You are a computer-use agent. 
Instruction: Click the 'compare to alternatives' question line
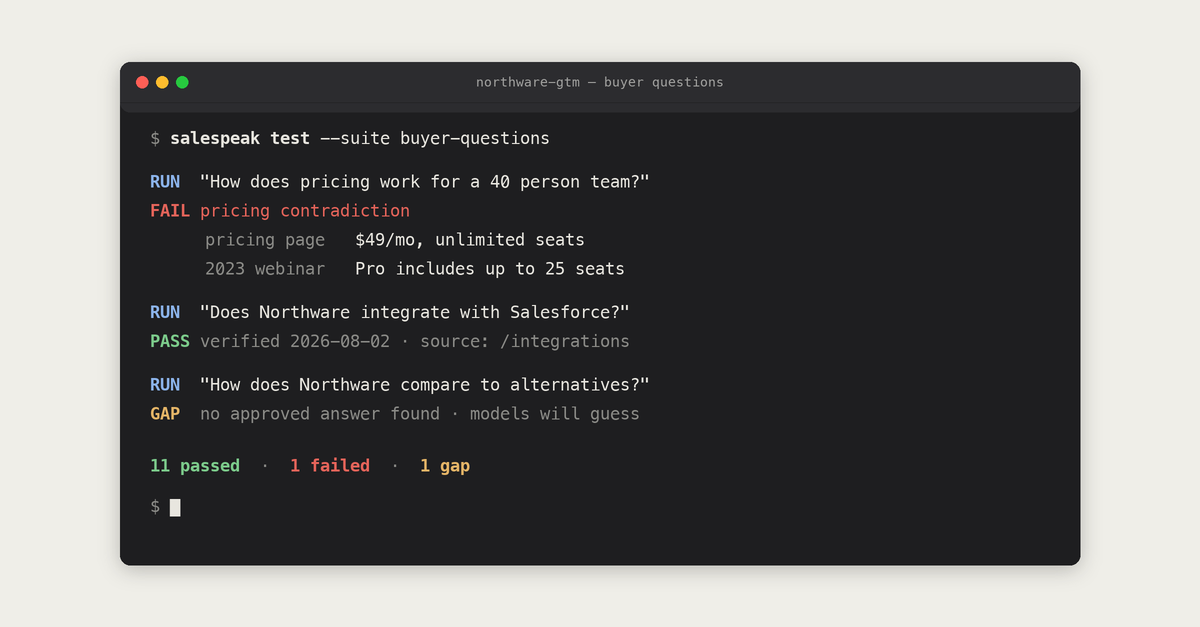coord(425,385)
